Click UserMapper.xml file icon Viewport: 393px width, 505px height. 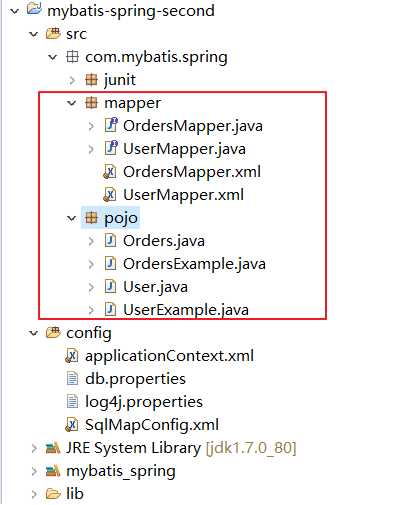click(x=110, y=195)
